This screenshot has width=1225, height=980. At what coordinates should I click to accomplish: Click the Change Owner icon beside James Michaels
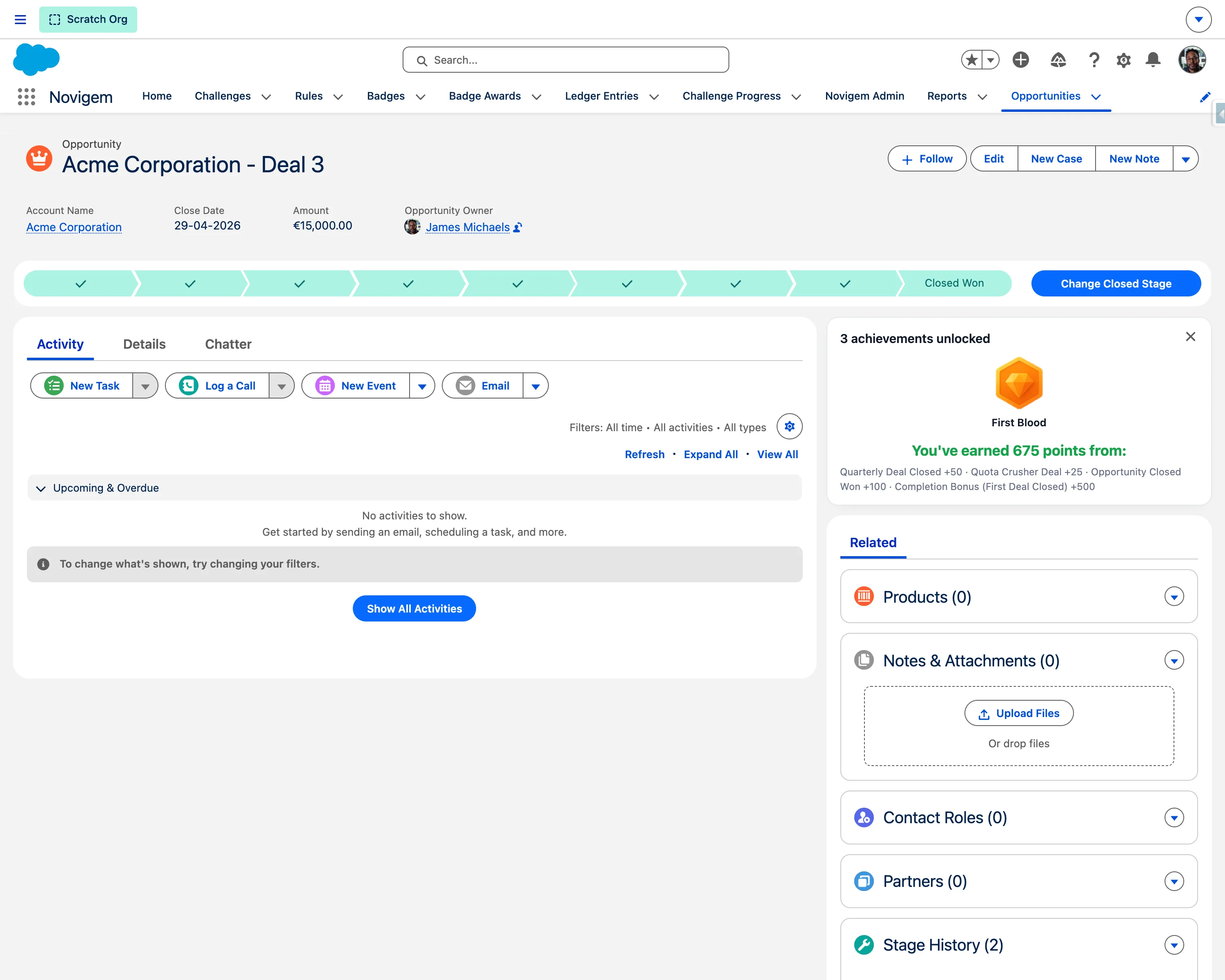click(x=518, y=227)
